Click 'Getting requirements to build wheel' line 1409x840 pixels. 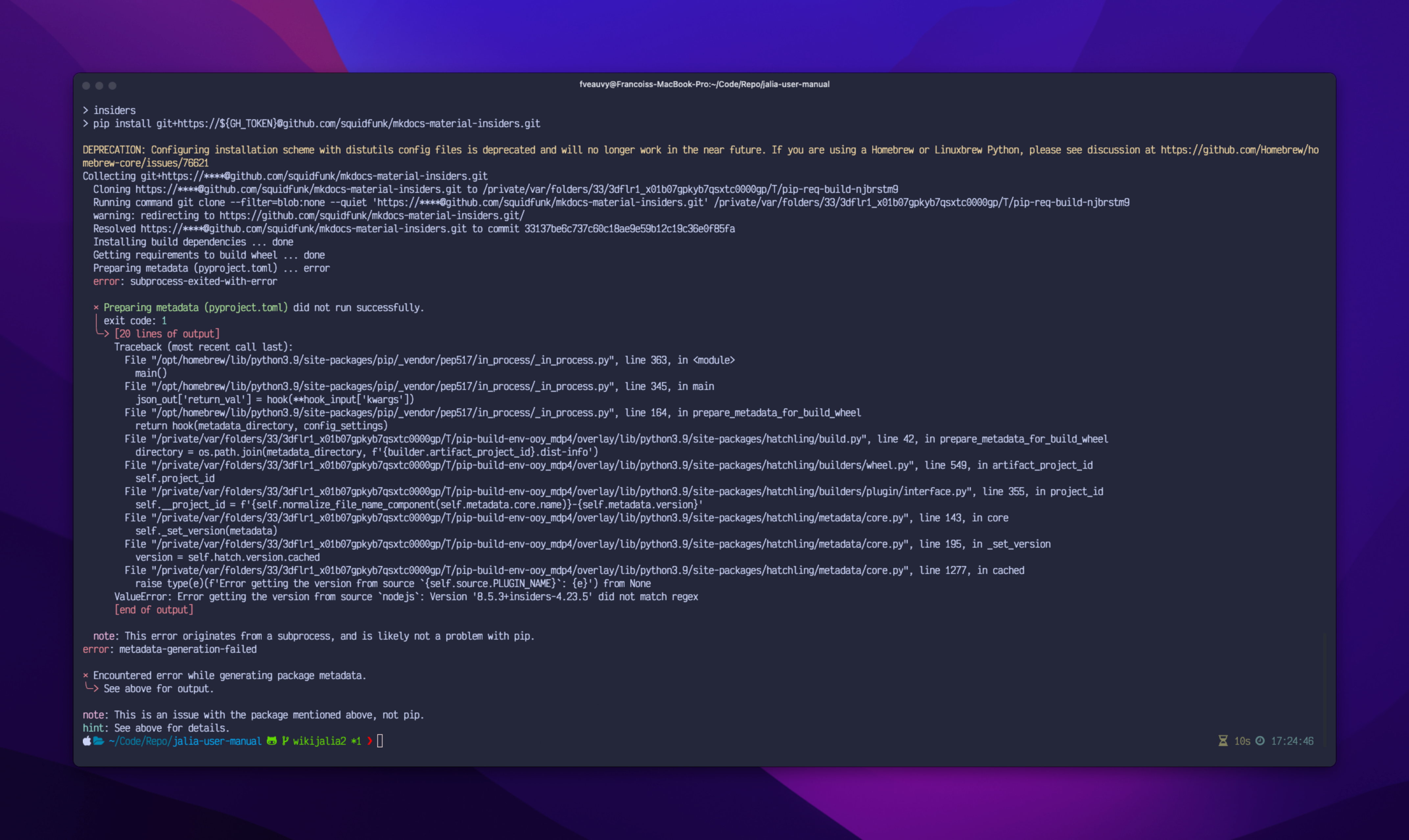click(209, 255)
